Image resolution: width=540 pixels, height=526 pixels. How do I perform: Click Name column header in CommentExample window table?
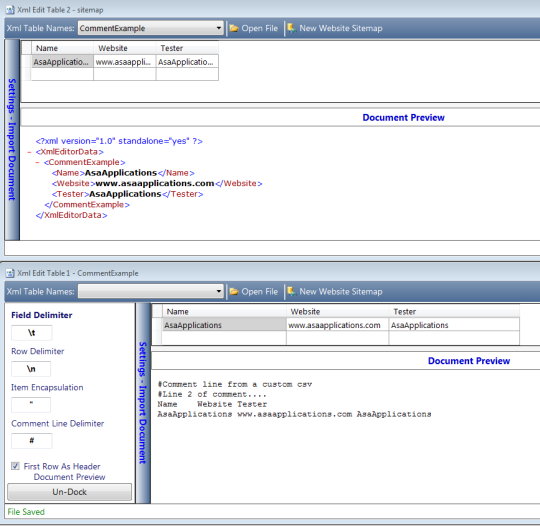(224, 312)
